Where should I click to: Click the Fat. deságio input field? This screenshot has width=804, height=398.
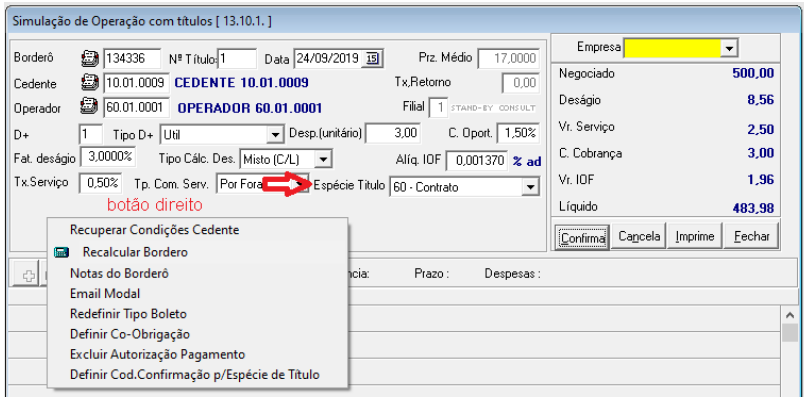pos(106,157)
